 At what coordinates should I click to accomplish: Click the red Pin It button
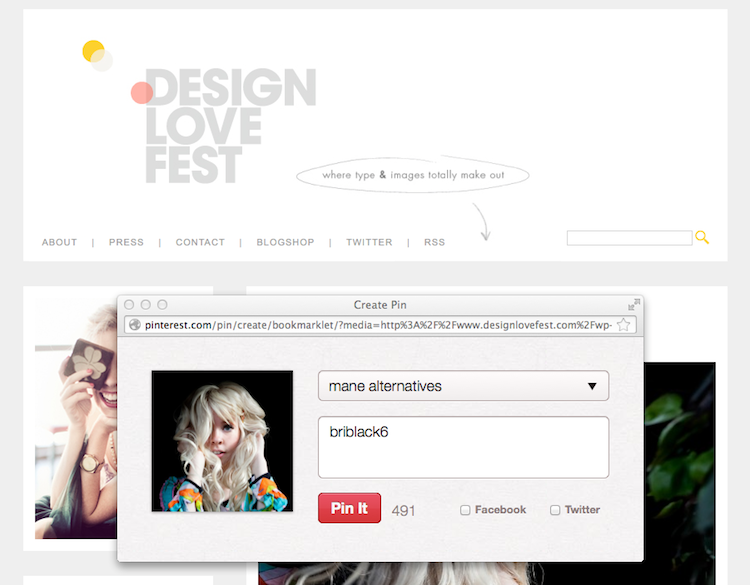coord(350,508)
